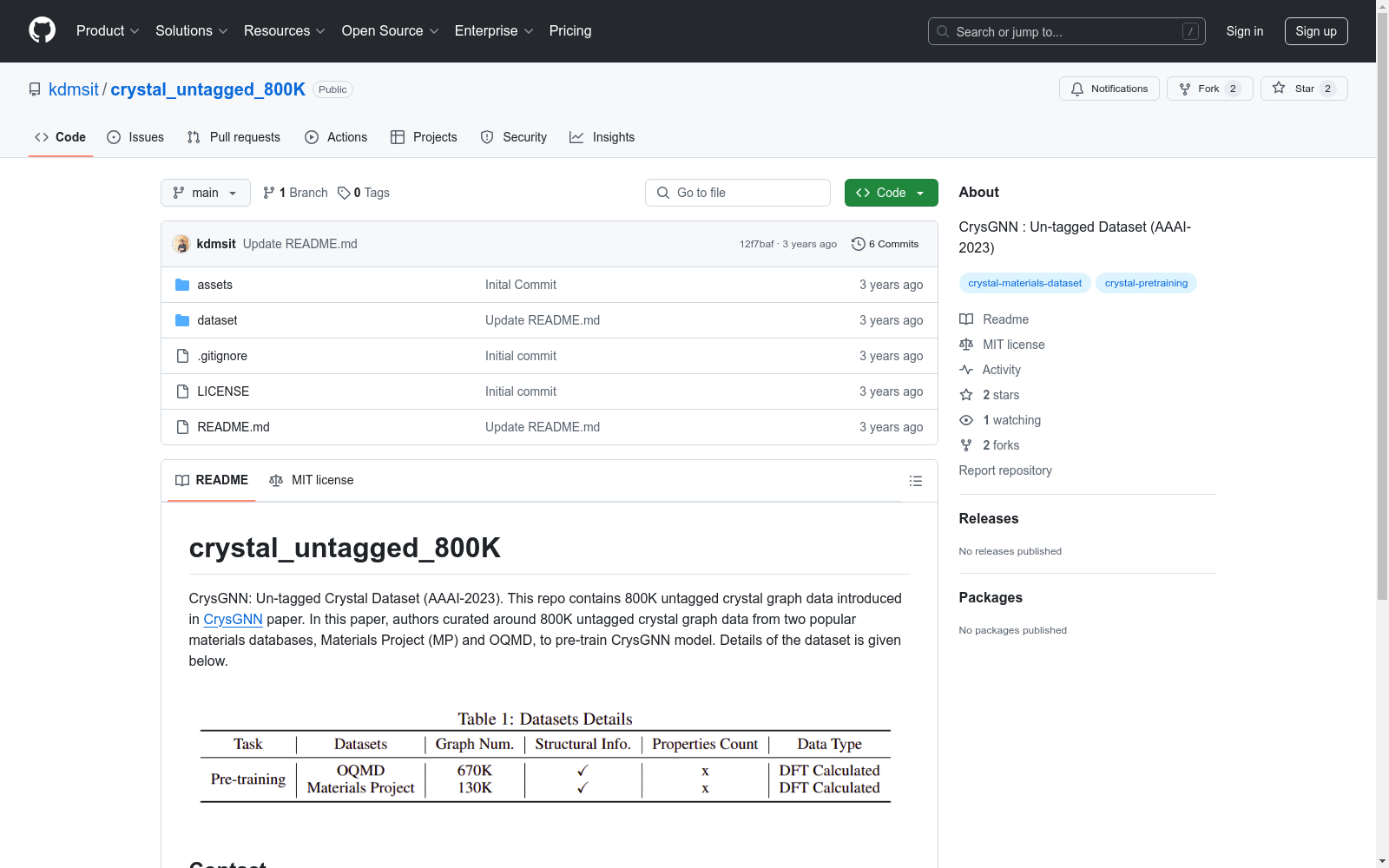
Task: View the 6 Commits history
Action: [x=885, y=244]
